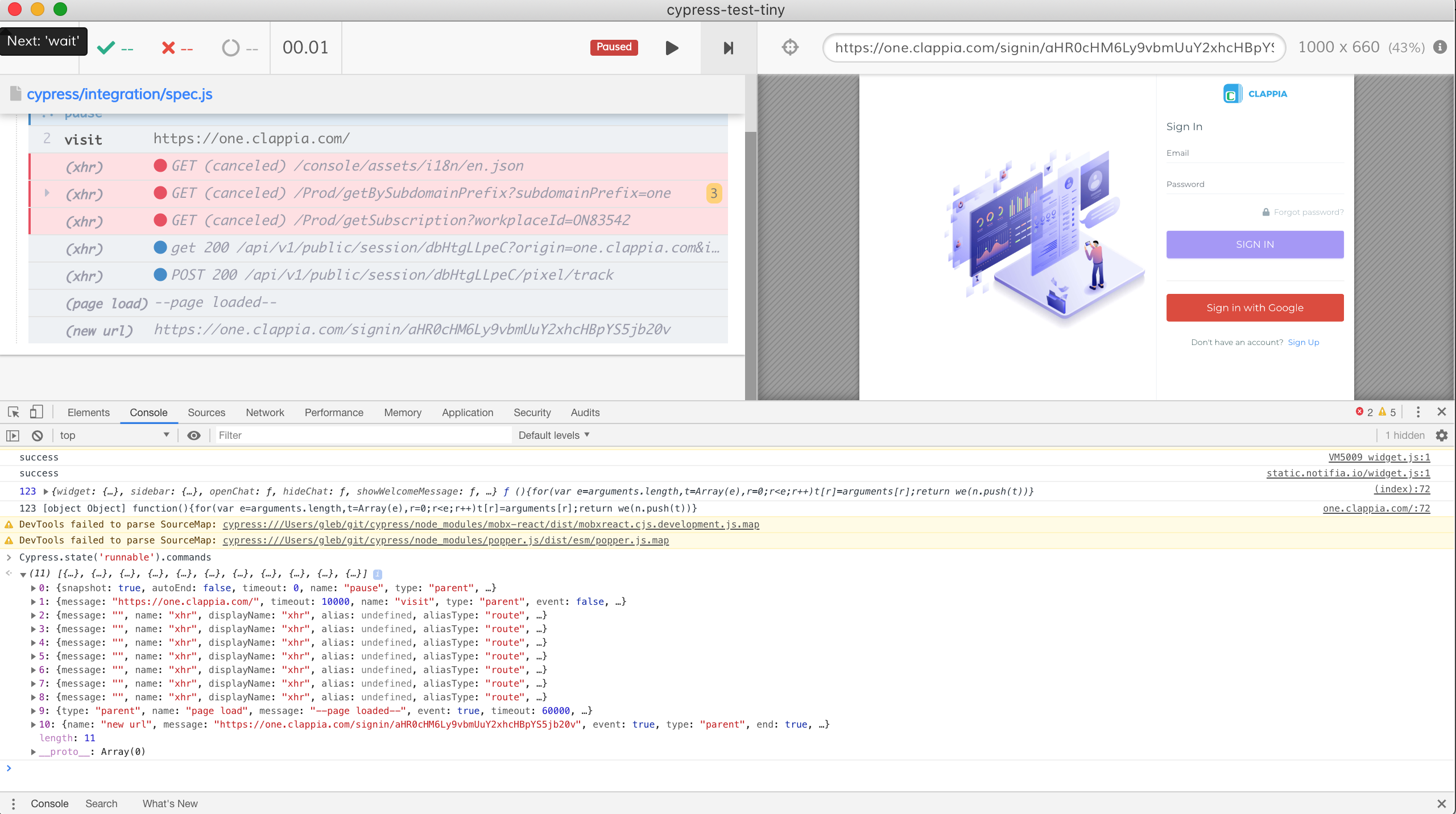Toggle the warnings count filter

tap(1387, 413)
